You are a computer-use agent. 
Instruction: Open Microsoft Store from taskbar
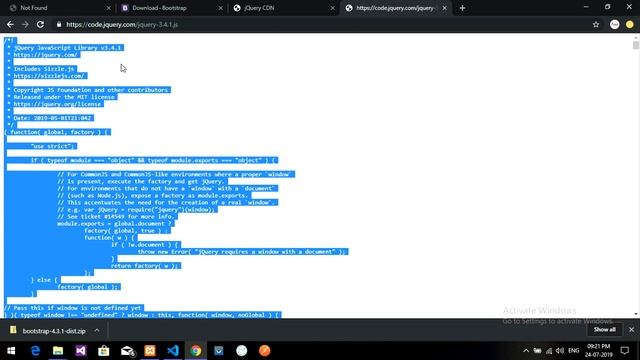pyautogui.click(x=104, y=351)
